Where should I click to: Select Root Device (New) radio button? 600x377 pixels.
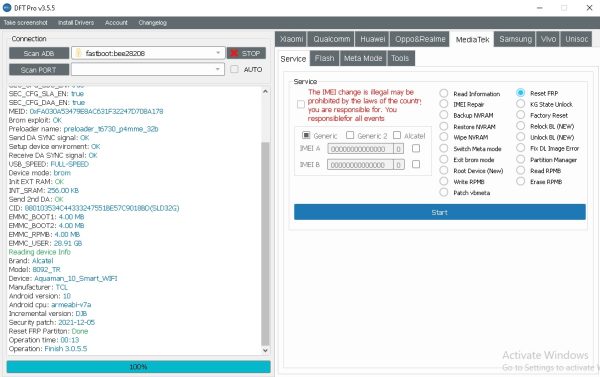pyautogui.click(x=443, y=170)
